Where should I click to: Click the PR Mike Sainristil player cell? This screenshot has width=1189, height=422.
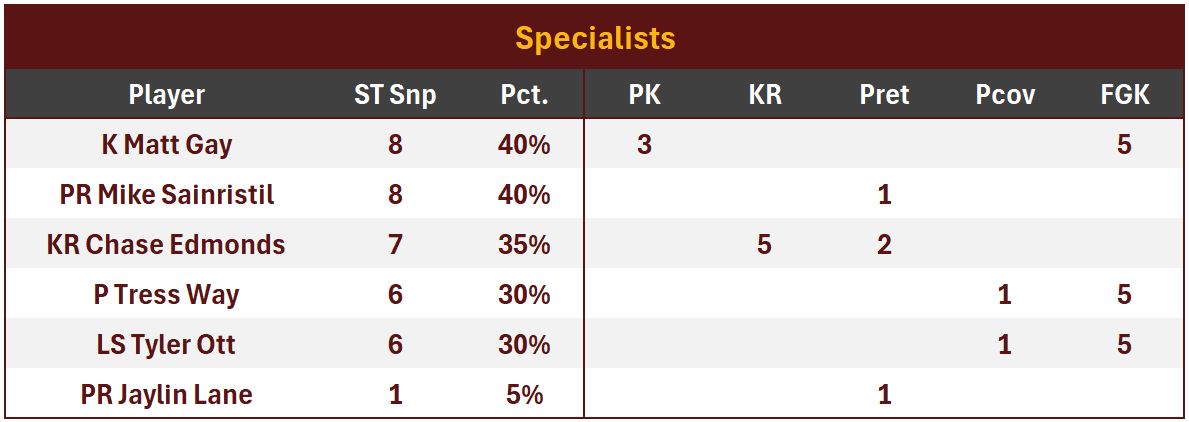[167, 195]
